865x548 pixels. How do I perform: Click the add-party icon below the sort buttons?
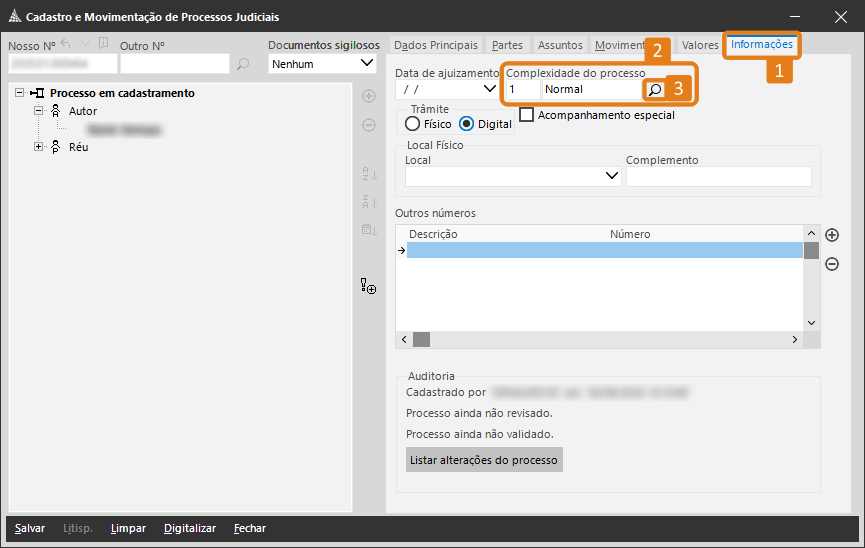[x=368, y=287]
